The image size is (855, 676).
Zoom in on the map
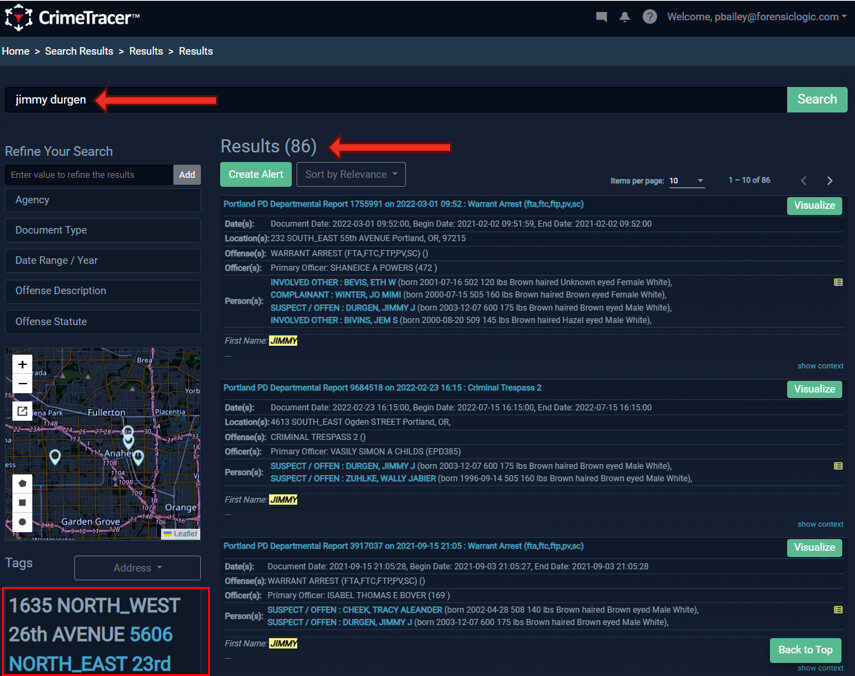pyautogui.click(x=22, y=365)
